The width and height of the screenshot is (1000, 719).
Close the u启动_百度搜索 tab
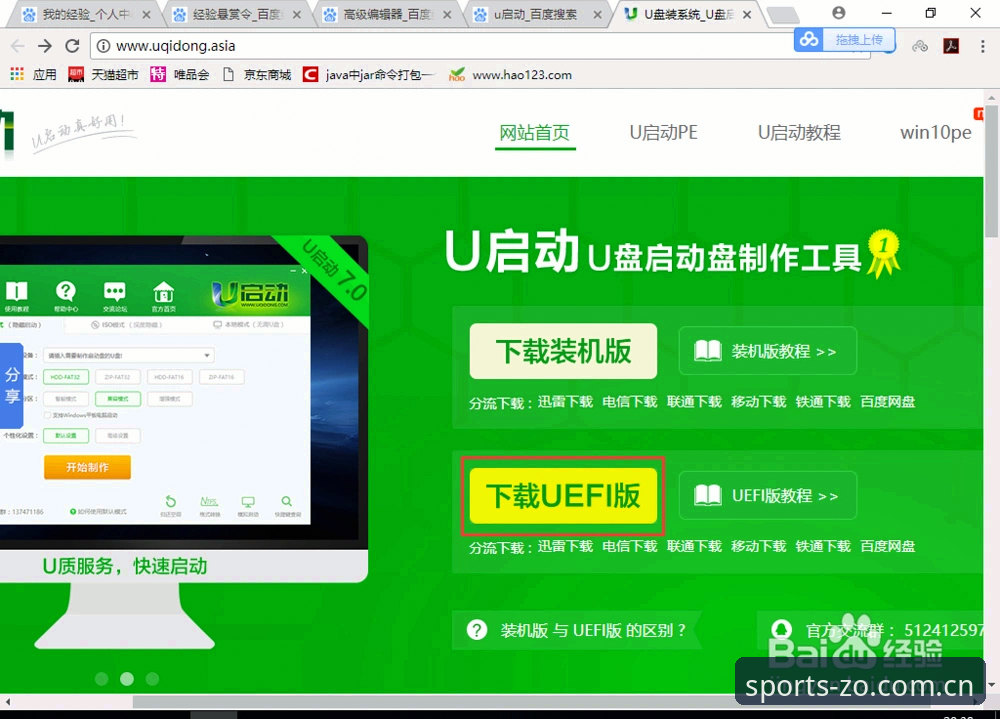pos(598,15)
